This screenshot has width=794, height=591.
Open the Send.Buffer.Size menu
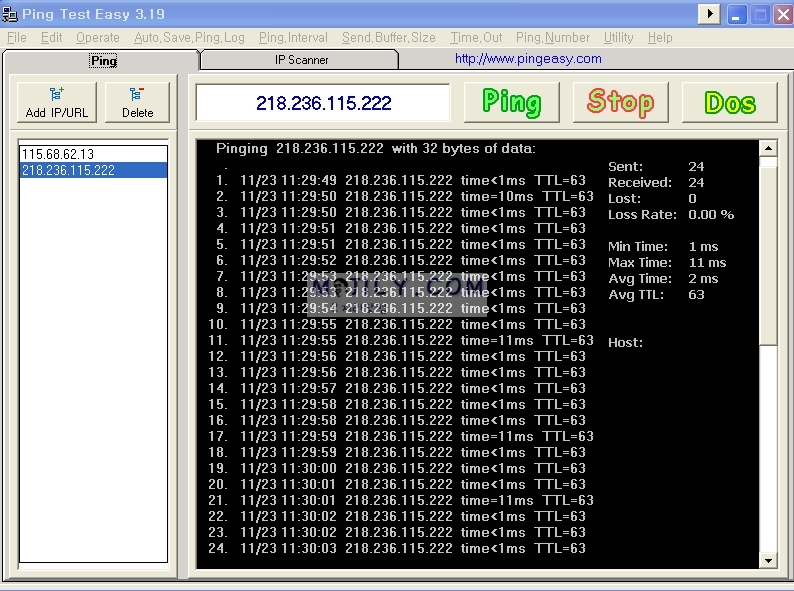[389, 38]
